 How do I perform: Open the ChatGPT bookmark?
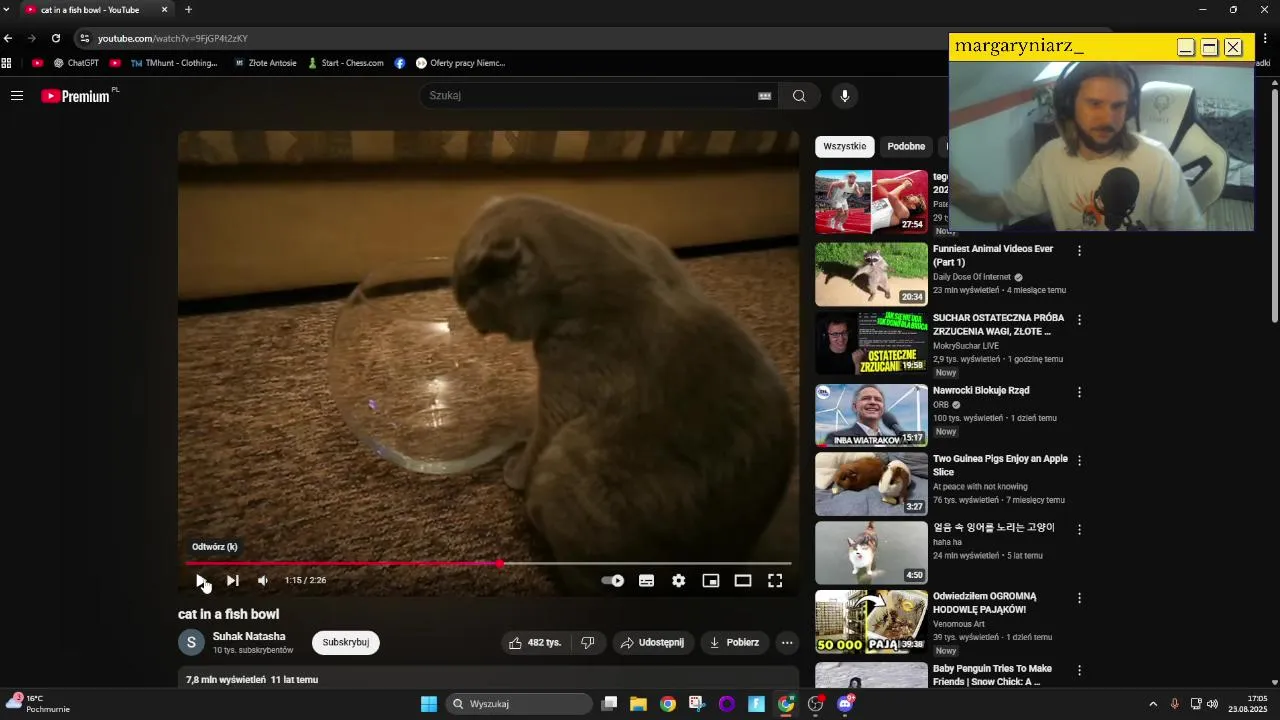point(76,63)
